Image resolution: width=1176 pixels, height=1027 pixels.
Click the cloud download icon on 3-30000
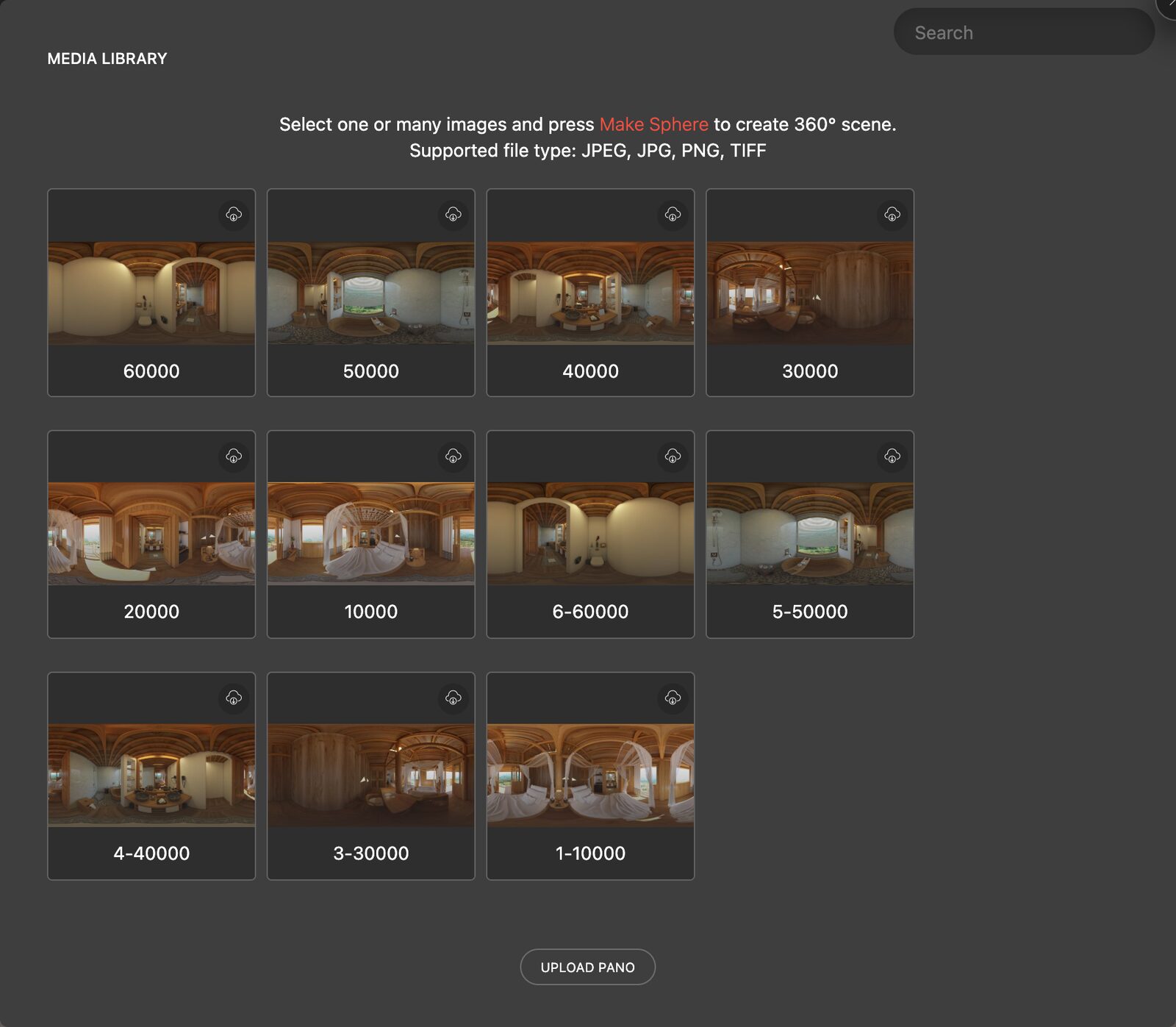[x=453, y=698]
